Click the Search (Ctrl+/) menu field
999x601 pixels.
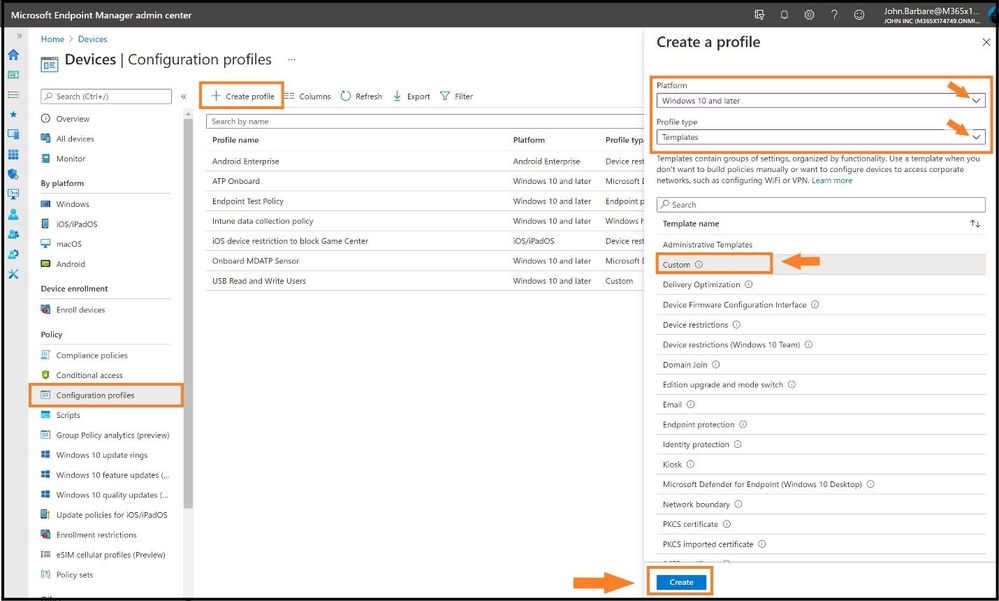click(106, 96)
